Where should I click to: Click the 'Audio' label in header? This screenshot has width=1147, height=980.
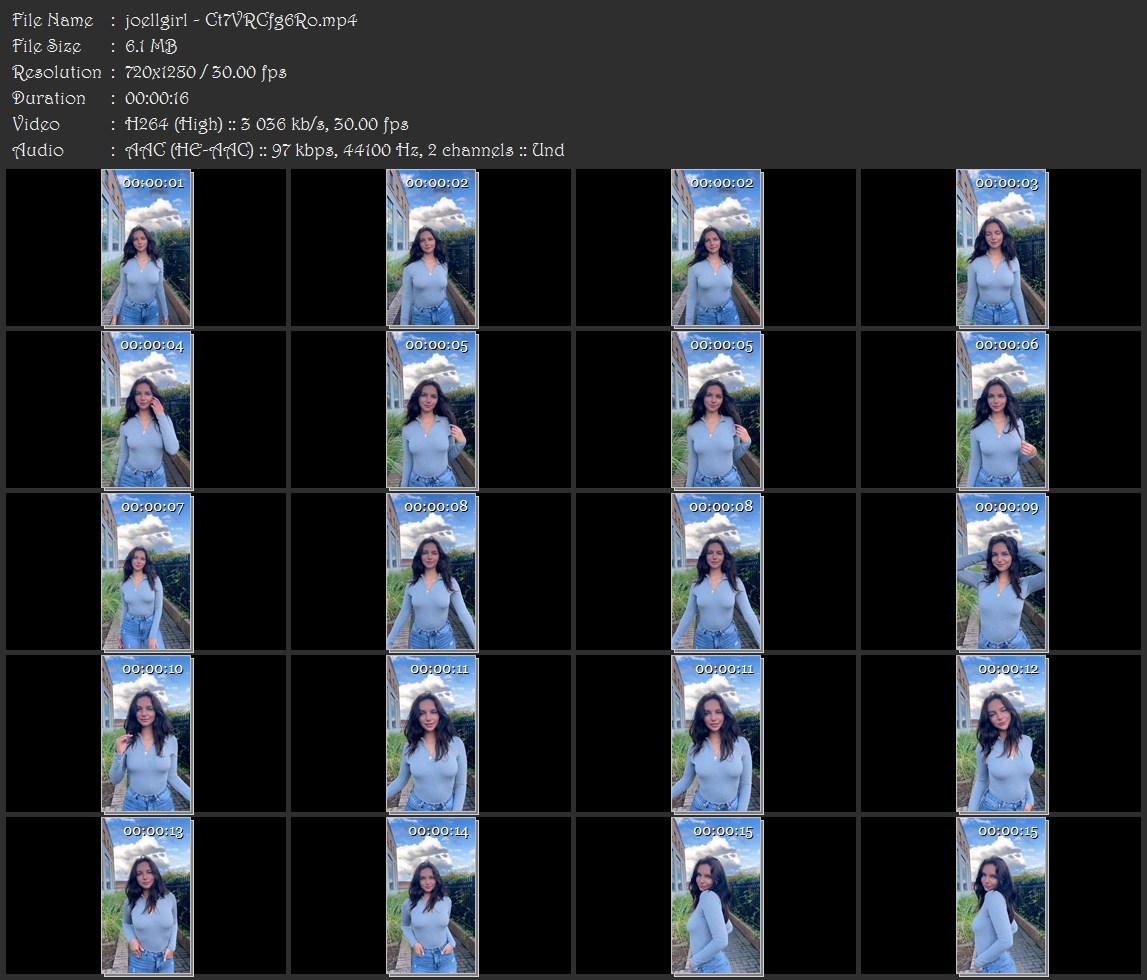38,150
